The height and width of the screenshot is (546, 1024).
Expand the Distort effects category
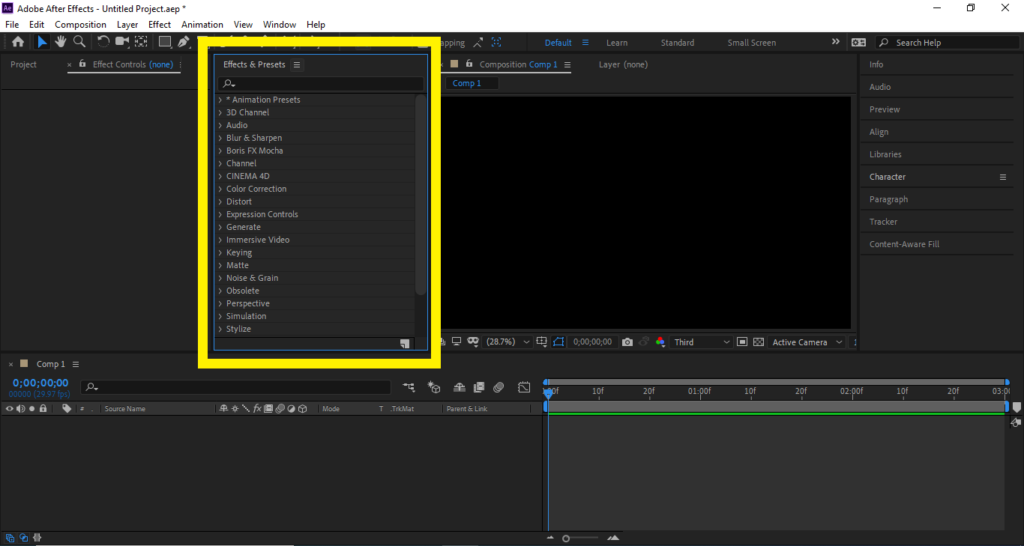pos(220,202)
